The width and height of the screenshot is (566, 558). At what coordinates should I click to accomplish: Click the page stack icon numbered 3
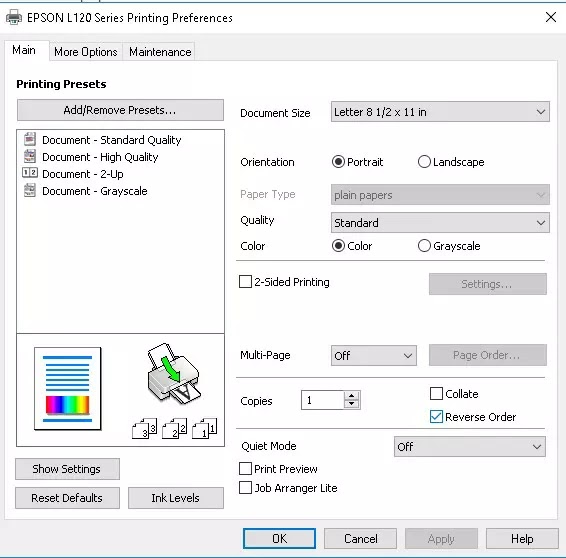tap(144, 428)
